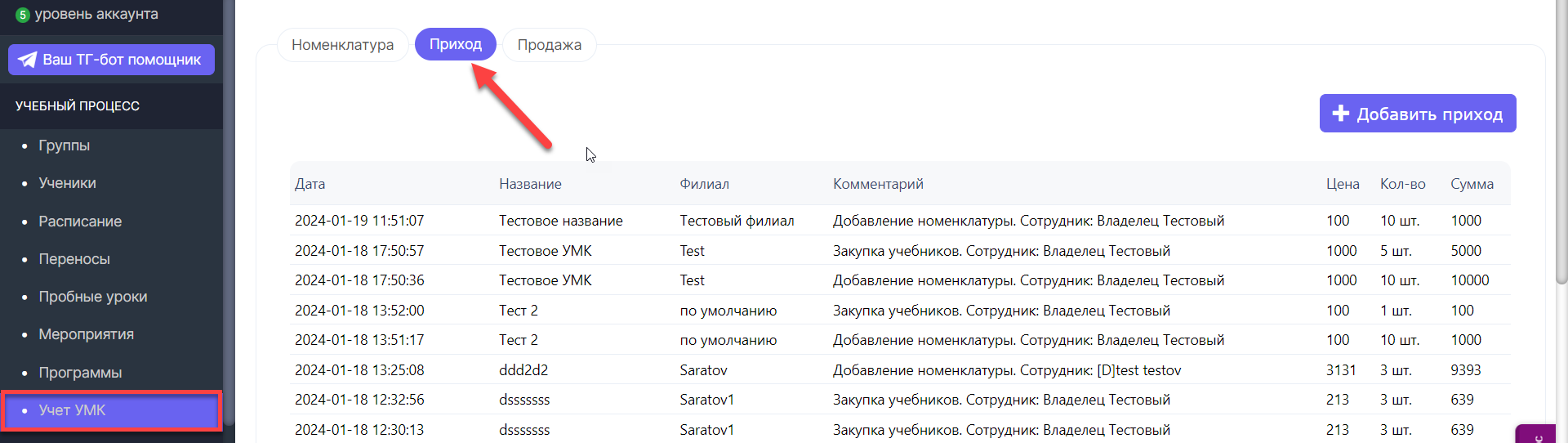Click Тестовое название cell
Screen dimensions: 1568x443
561,221
